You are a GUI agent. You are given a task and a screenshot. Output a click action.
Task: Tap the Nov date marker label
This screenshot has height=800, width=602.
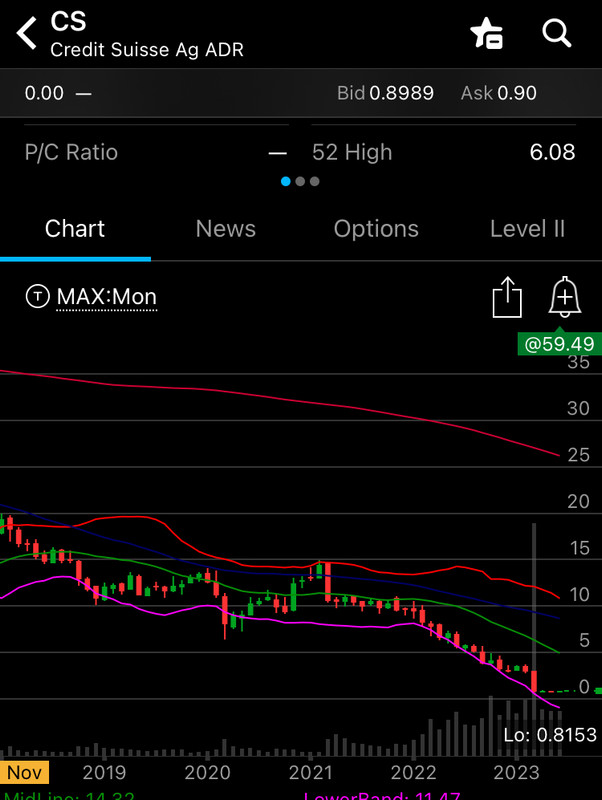(x=24, y=772)
